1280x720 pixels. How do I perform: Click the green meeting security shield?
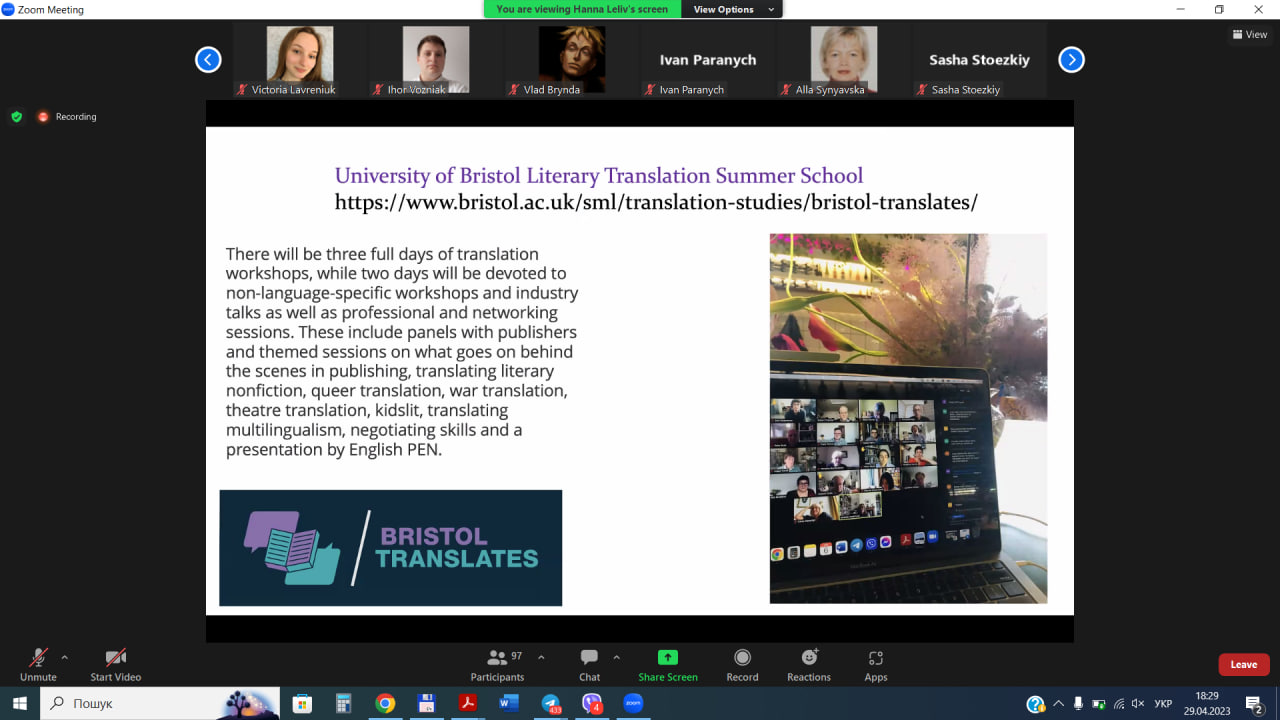(x=16, y=116)
